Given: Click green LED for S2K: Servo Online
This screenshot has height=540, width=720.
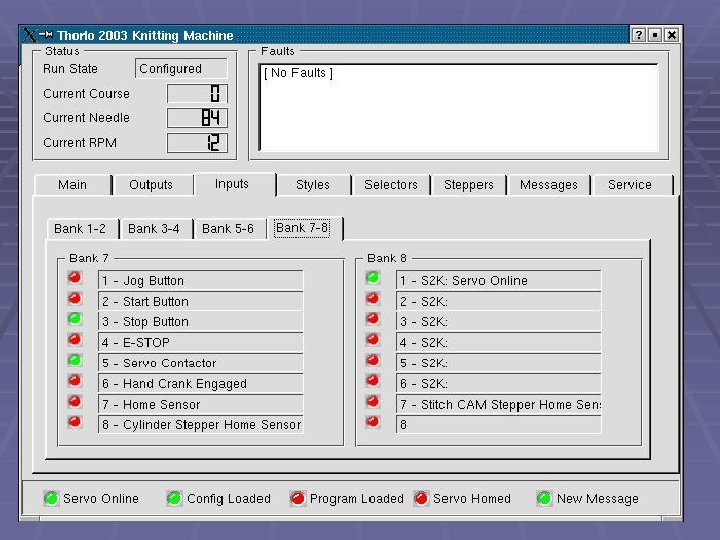Looking at the screenshot, I should click(x=373, y=278).
